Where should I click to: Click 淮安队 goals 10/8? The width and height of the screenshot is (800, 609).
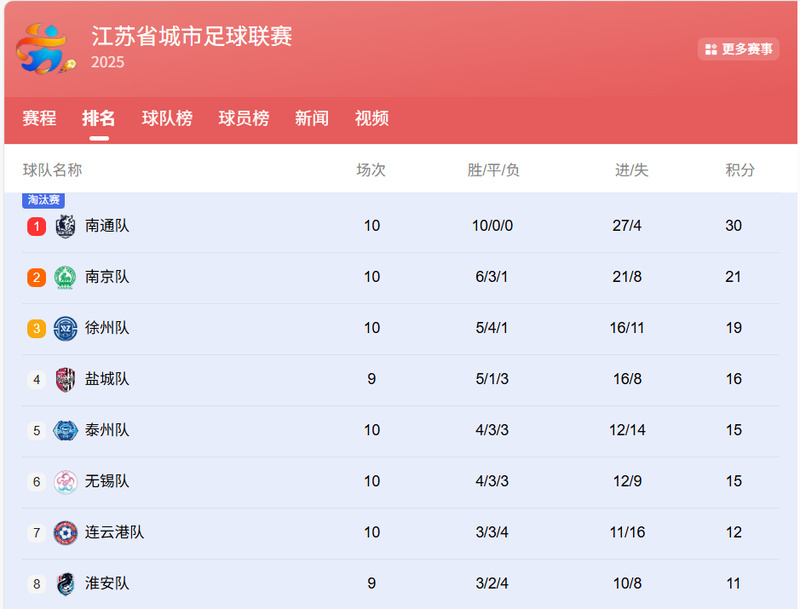pyautogui.click(x=628, y=583)
